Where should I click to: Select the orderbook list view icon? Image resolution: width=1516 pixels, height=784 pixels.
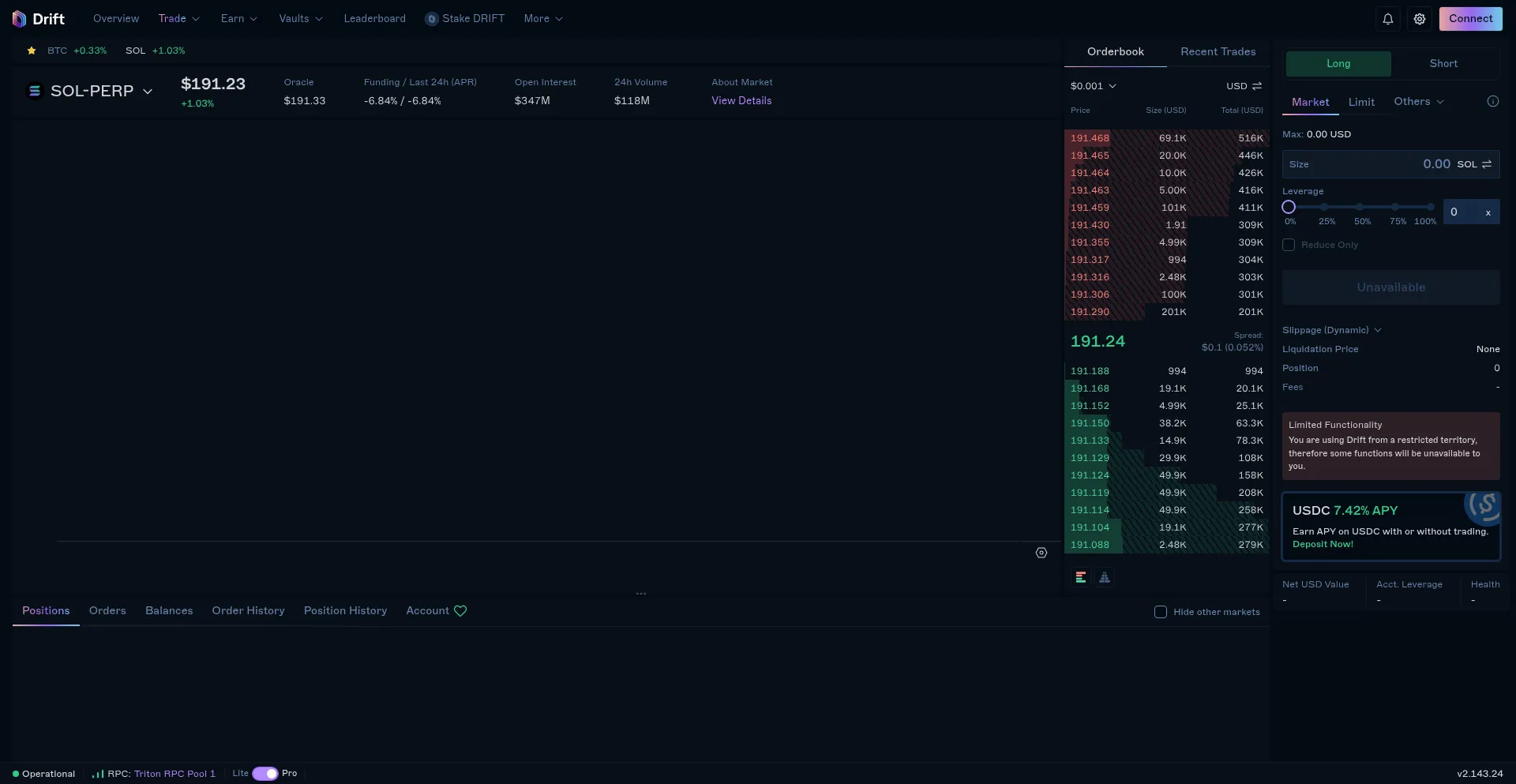tap(1081, 577)
